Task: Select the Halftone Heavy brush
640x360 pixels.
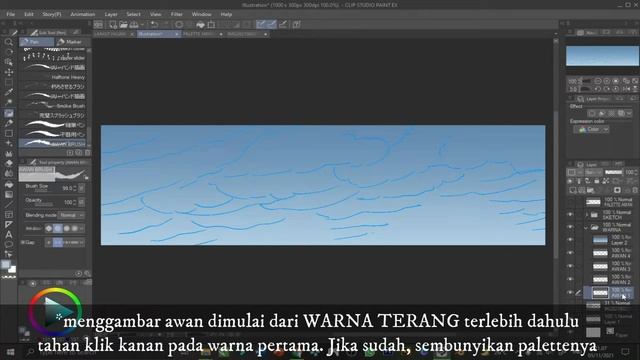Action: tap(54, 77)
